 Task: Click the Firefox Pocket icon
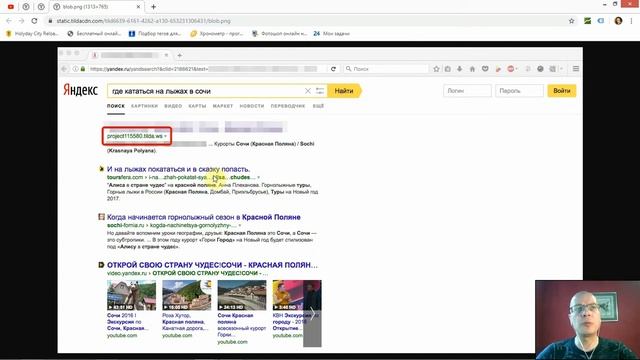pos(485,69)
